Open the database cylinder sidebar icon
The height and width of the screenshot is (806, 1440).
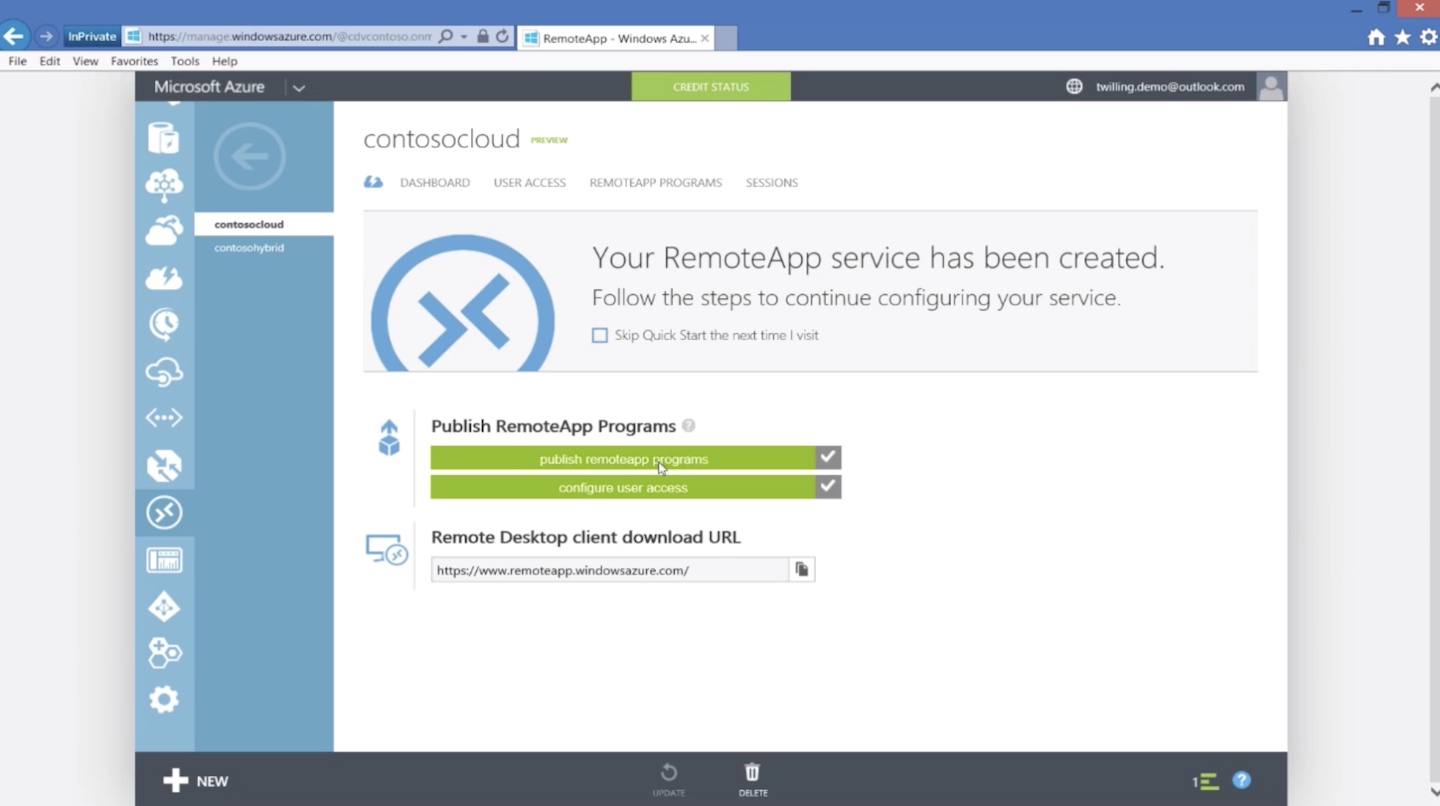pyautogui.click(x=164, y=138)
